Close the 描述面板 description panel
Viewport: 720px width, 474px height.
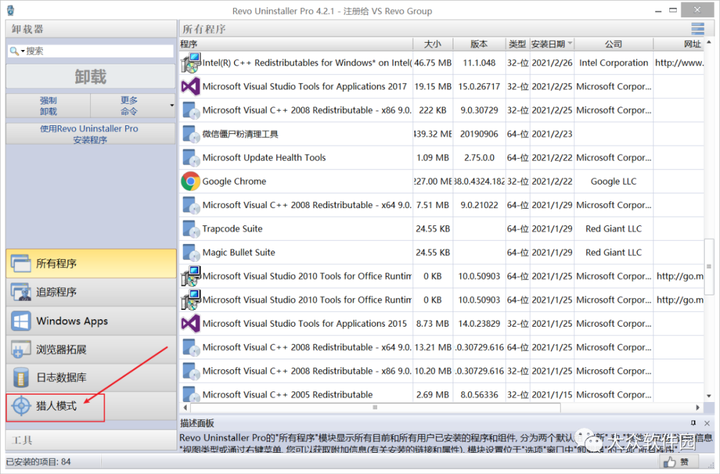pos(707,423)
